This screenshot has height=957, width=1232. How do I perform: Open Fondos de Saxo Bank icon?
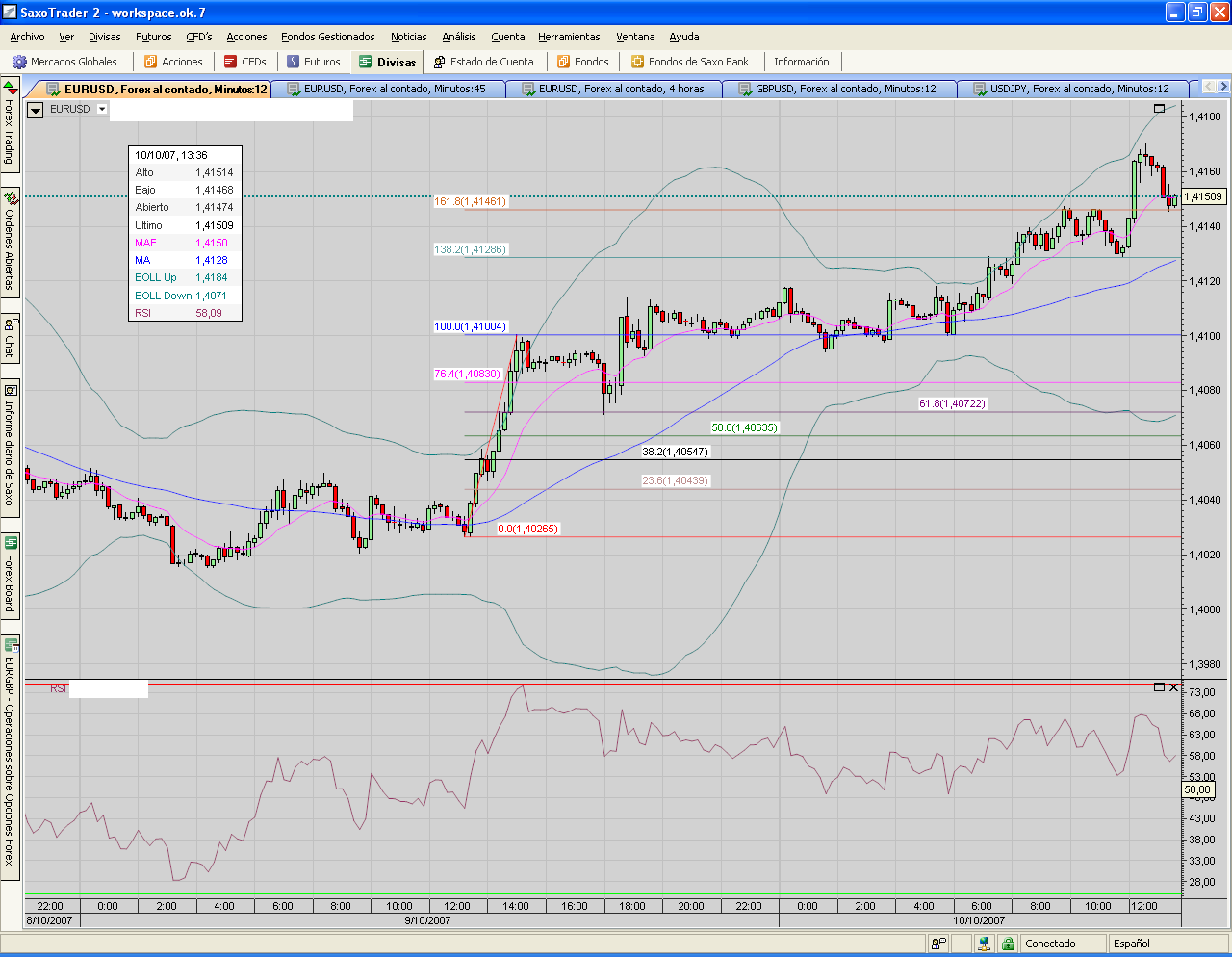637,62
